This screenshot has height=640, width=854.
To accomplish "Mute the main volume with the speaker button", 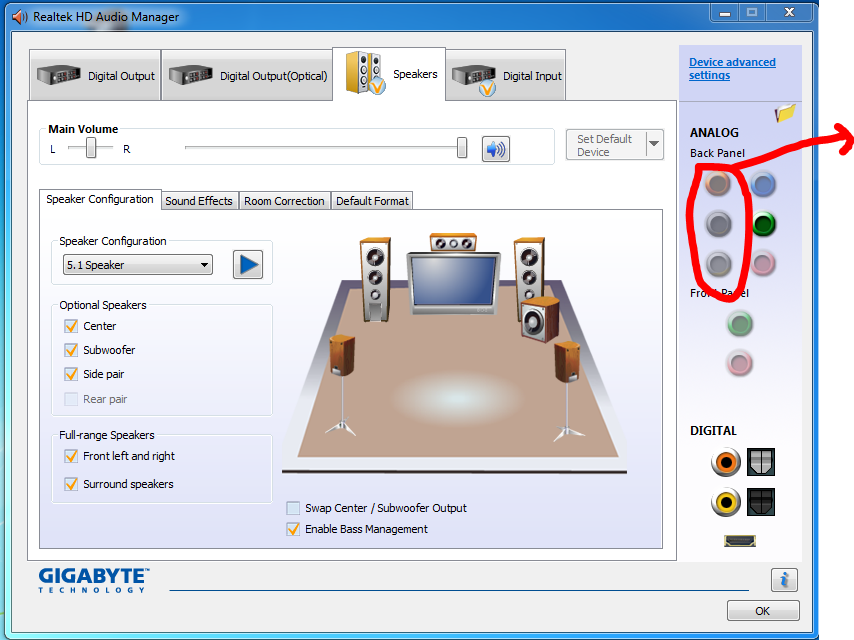I will coord(496,149).
